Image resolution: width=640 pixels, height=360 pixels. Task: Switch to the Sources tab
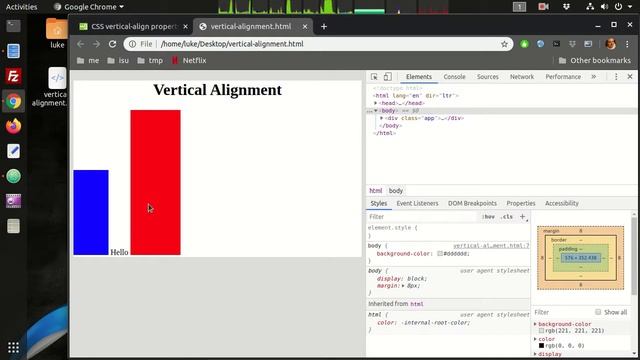point(488,77)
